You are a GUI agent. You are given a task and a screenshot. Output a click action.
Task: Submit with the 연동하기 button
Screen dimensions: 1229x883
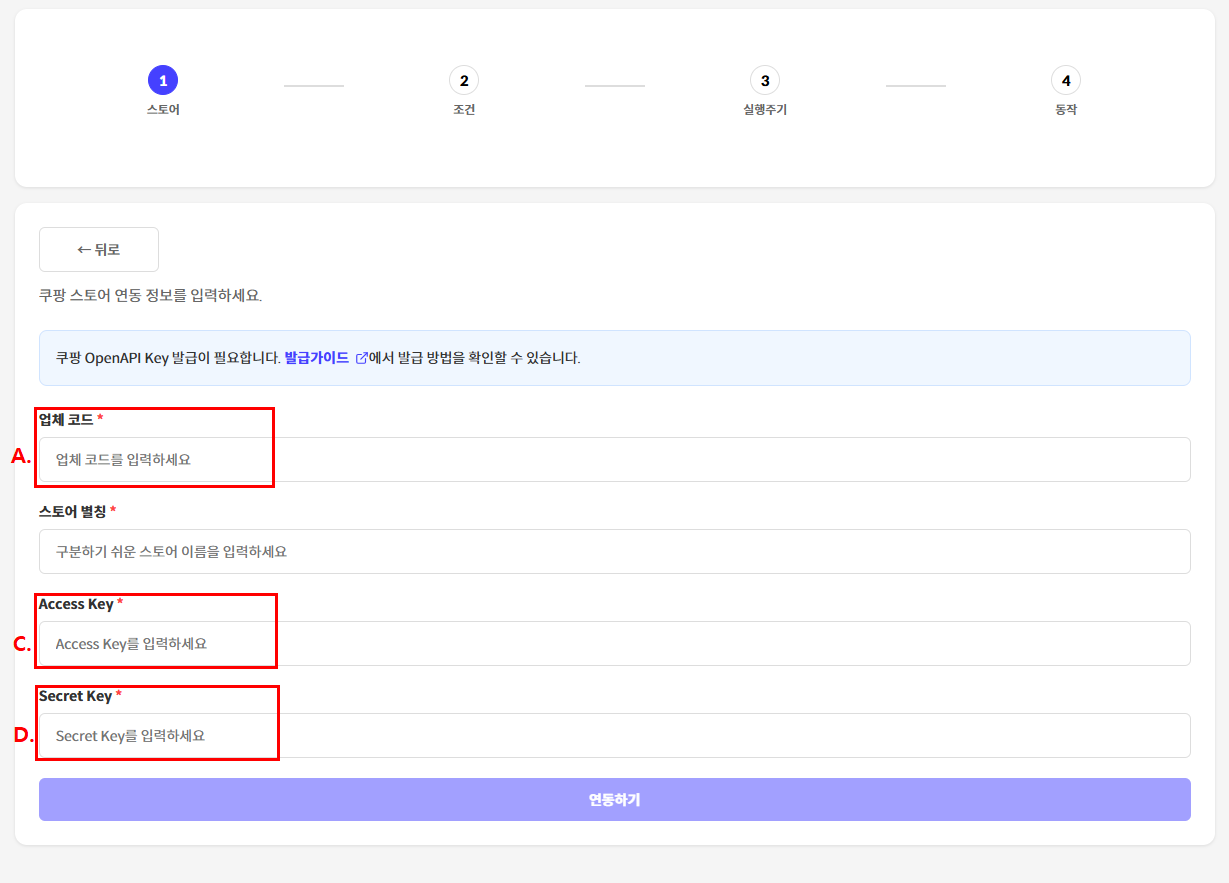click(x=614, y=800)
